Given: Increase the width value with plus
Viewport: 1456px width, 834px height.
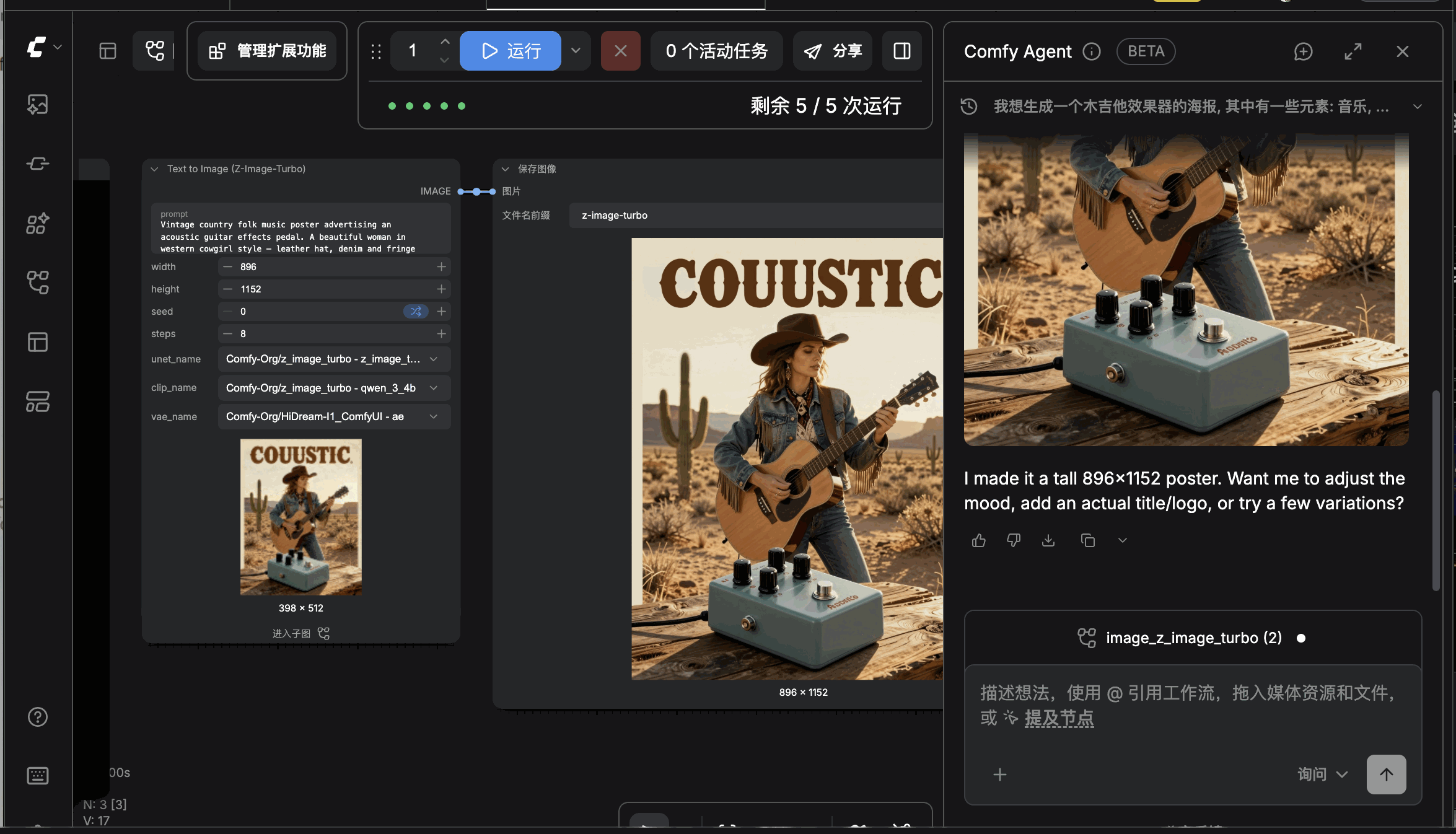Looking at the screenshot, I should (x=441, y=266).
